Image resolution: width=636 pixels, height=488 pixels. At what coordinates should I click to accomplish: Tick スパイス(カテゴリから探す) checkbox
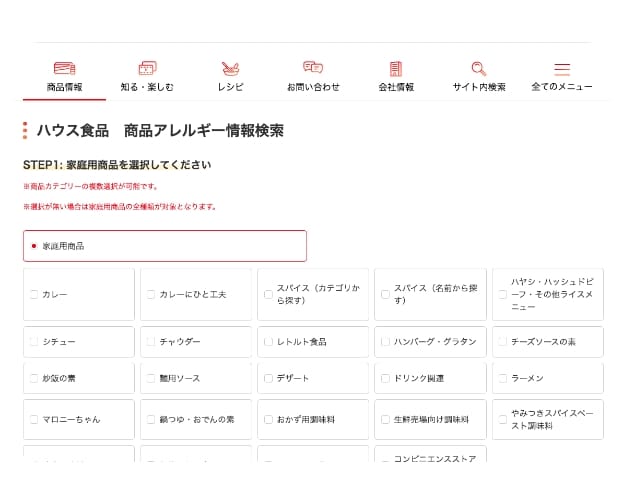click(268, 294)
